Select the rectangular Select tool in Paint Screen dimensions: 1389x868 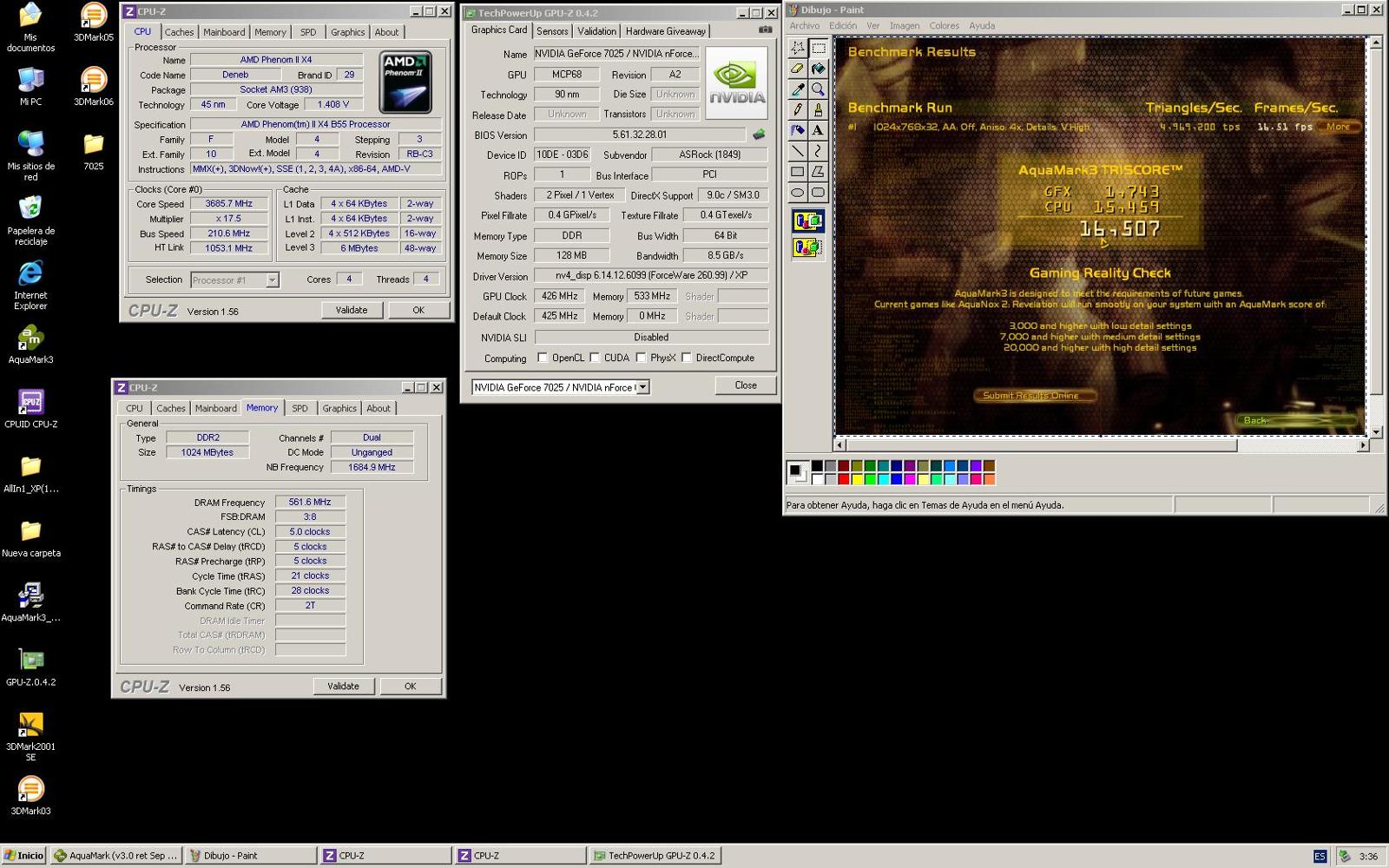818,48
